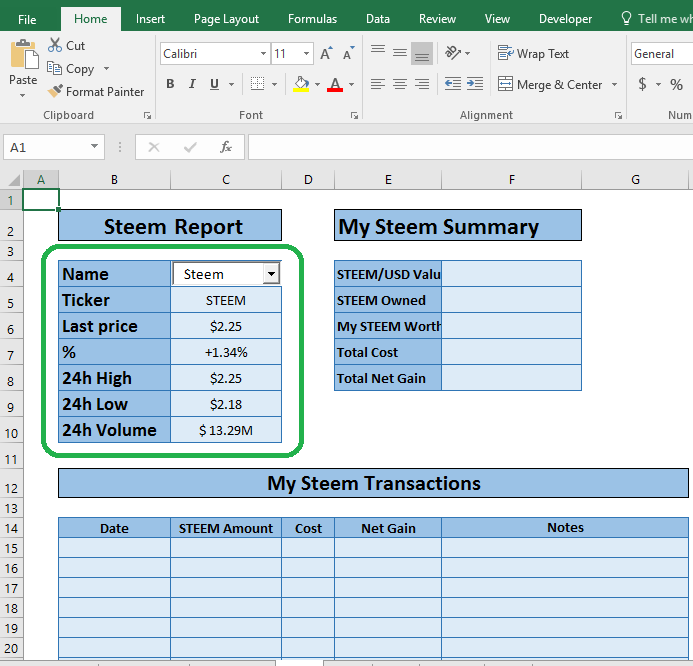
Task: Center text horizontally in cell
Action: coord(400,84)
